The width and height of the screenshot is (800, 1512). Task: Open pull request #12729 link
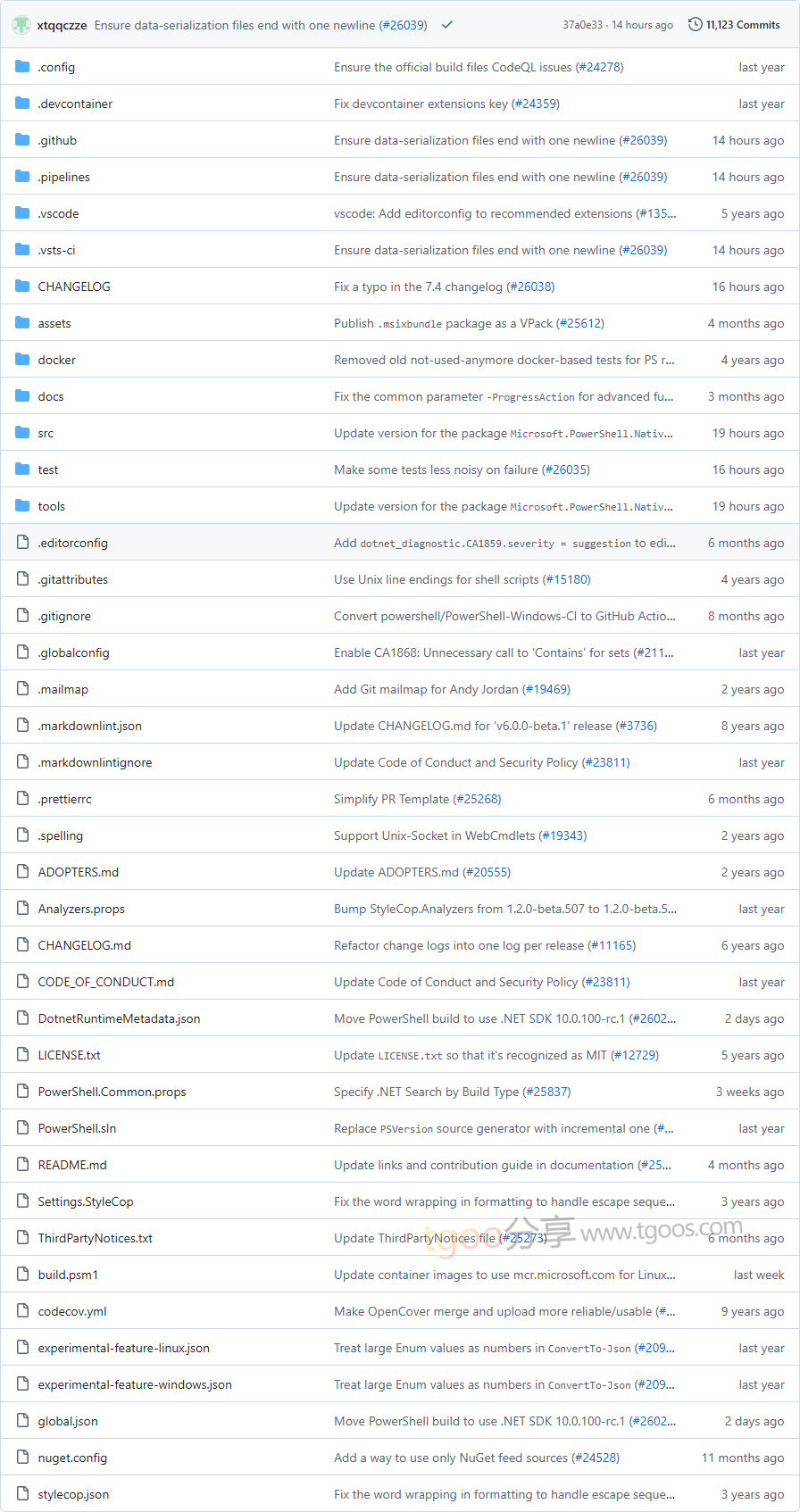pyautogui.click(x=635, y=1055)
